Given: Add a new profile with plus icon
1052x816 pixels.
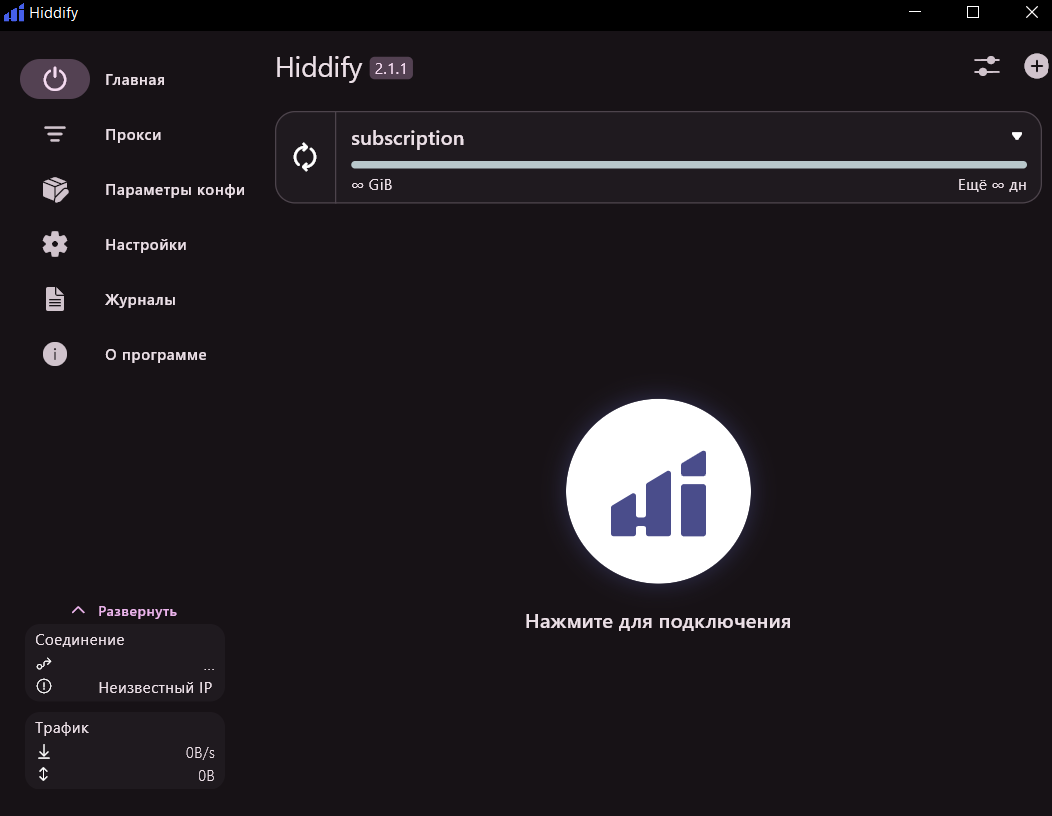Looking at the screenshot, I should click(x=1037, y=66).
